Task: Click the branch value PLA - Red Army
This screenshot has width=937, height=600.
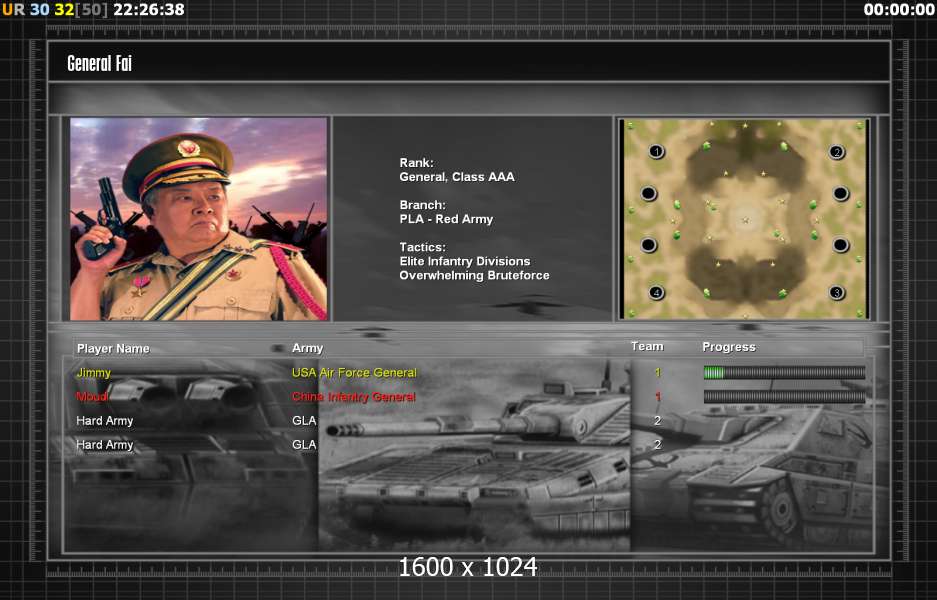Action: [x=446, y=219]
